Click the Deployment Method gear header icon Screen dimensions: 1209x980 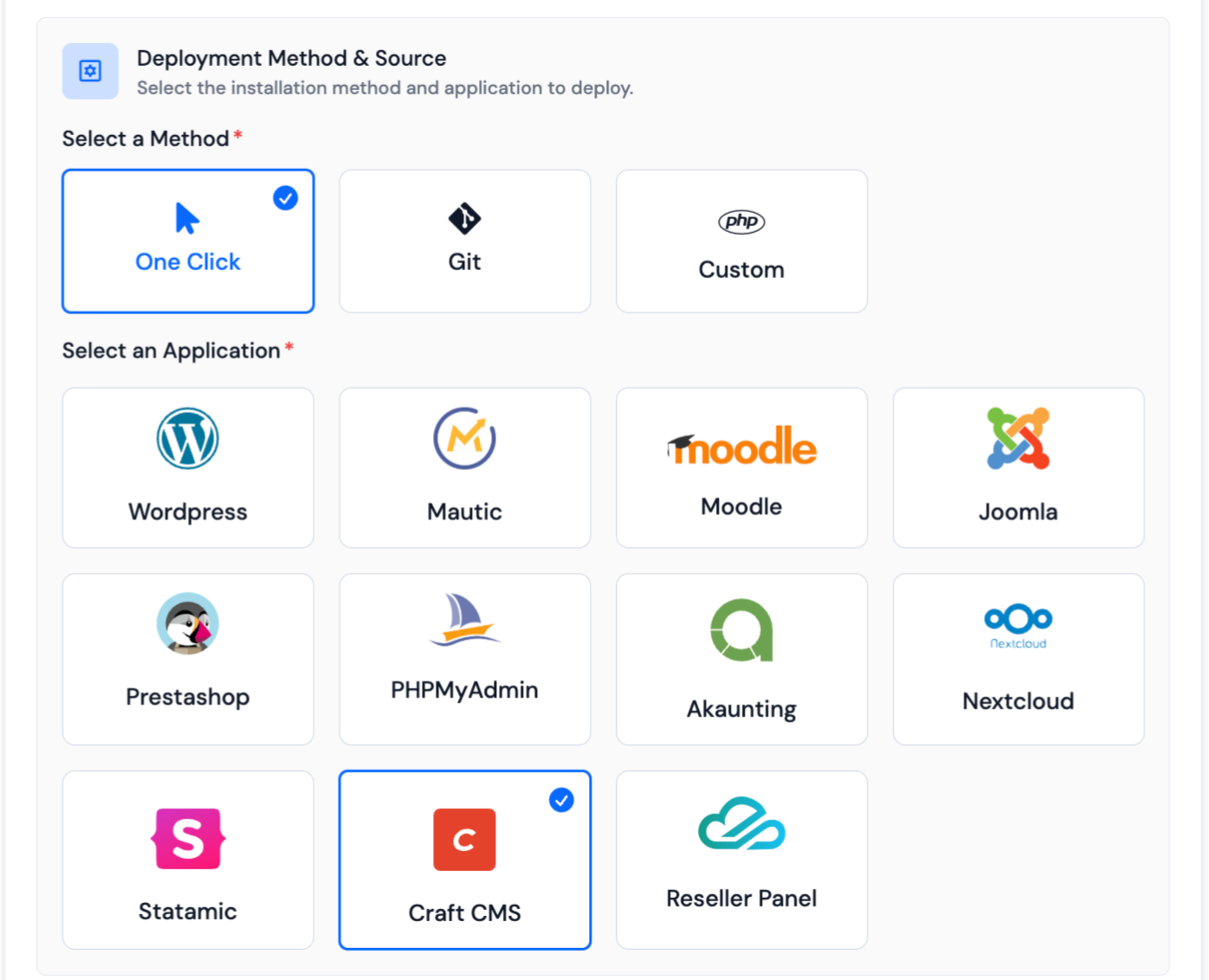coord(90,71)
